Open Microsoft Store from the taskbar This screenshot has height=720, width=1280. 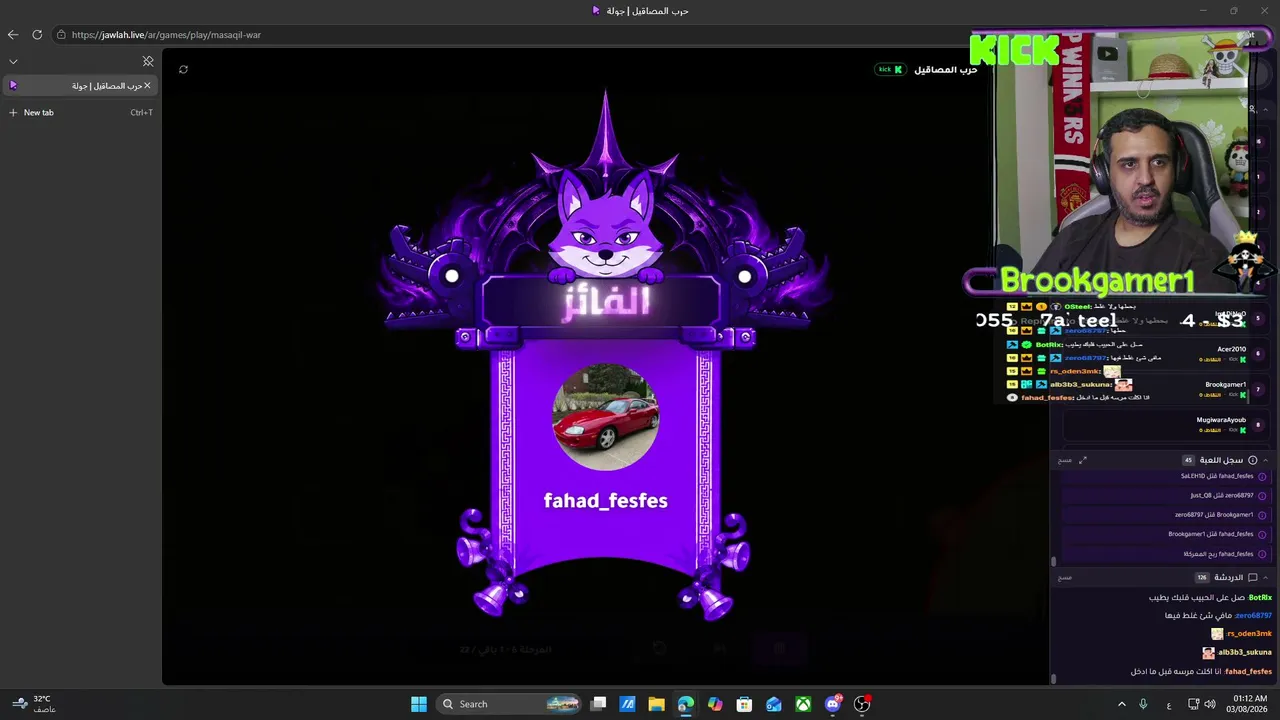point(744,704)
